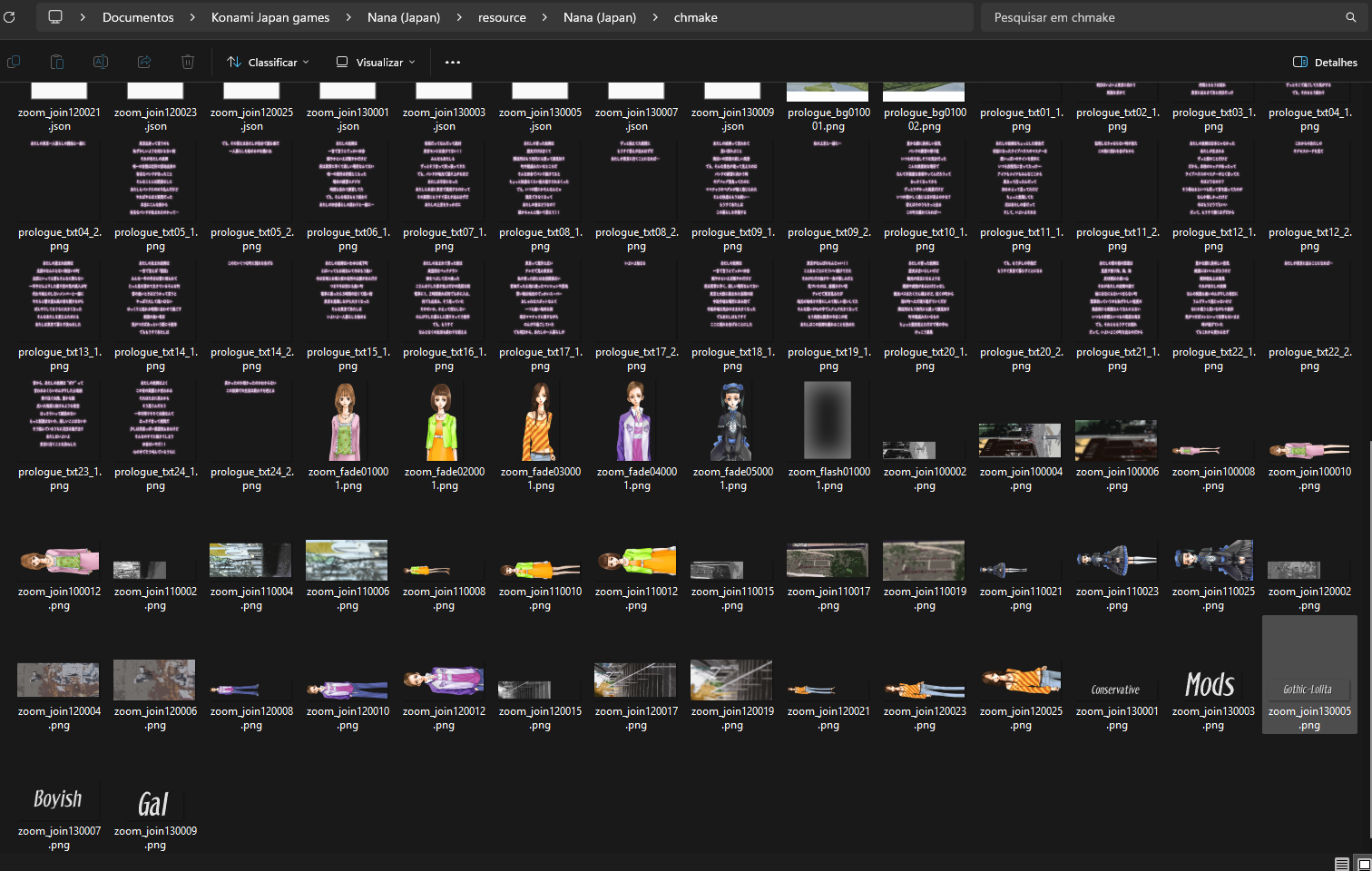Select the zoom_fade010001.png character thumbnail

click(x=346, y=421)
